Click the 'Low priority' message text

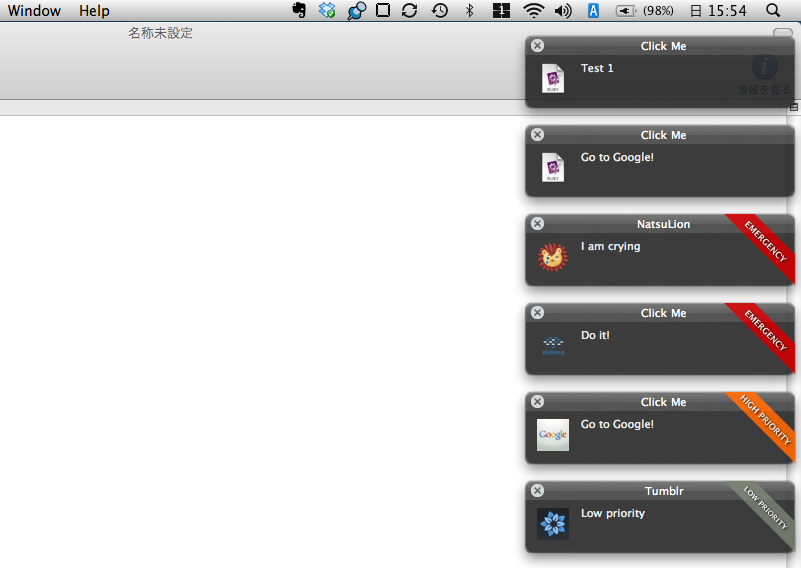(x=612, y=513)
